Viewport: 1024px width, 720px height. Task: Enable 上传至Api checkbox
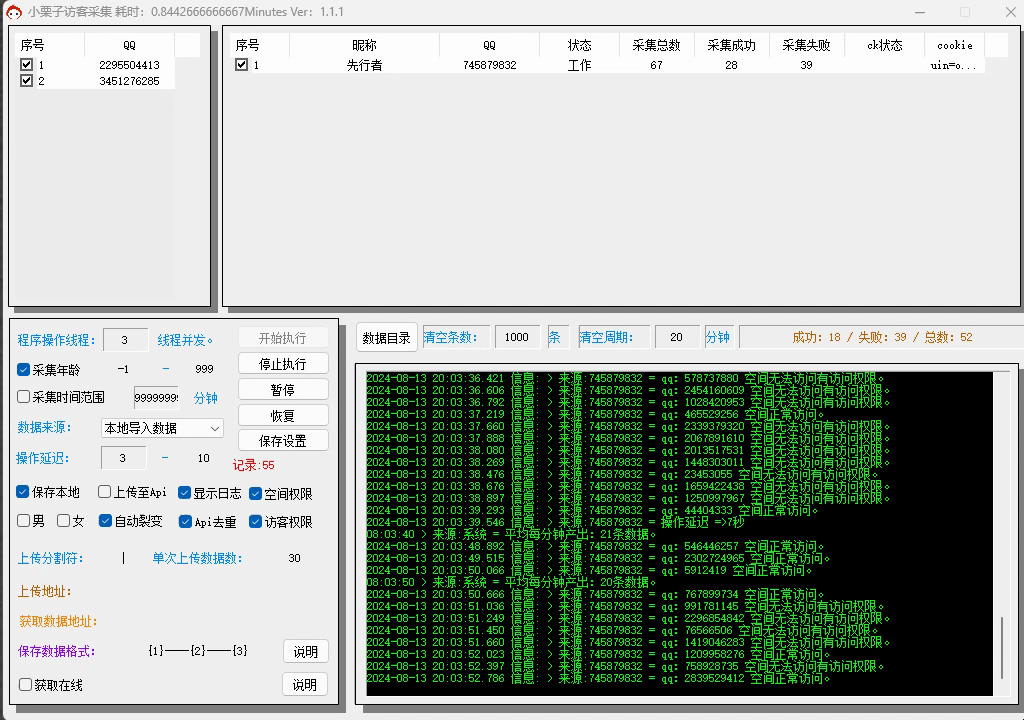pos(104,492)
